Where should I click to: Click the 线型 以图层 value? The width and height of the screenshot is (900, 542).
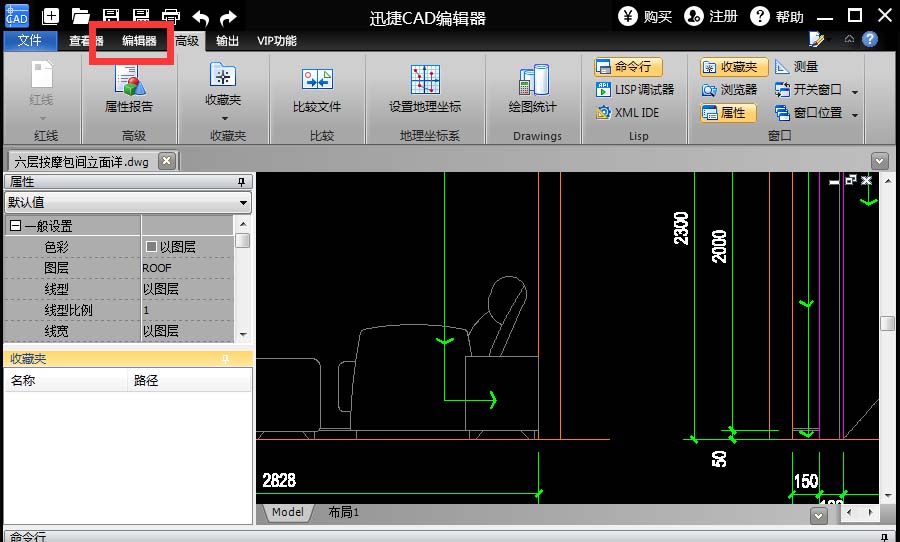click(187, 289)
